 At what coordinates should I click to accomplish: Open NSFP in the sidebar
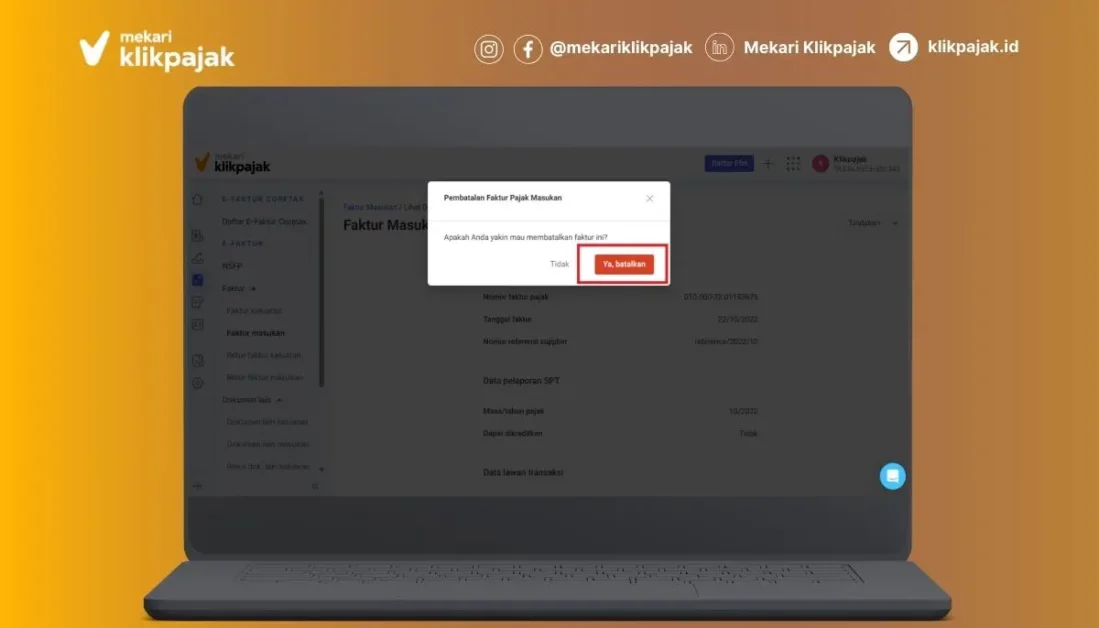tap(232, 266)
